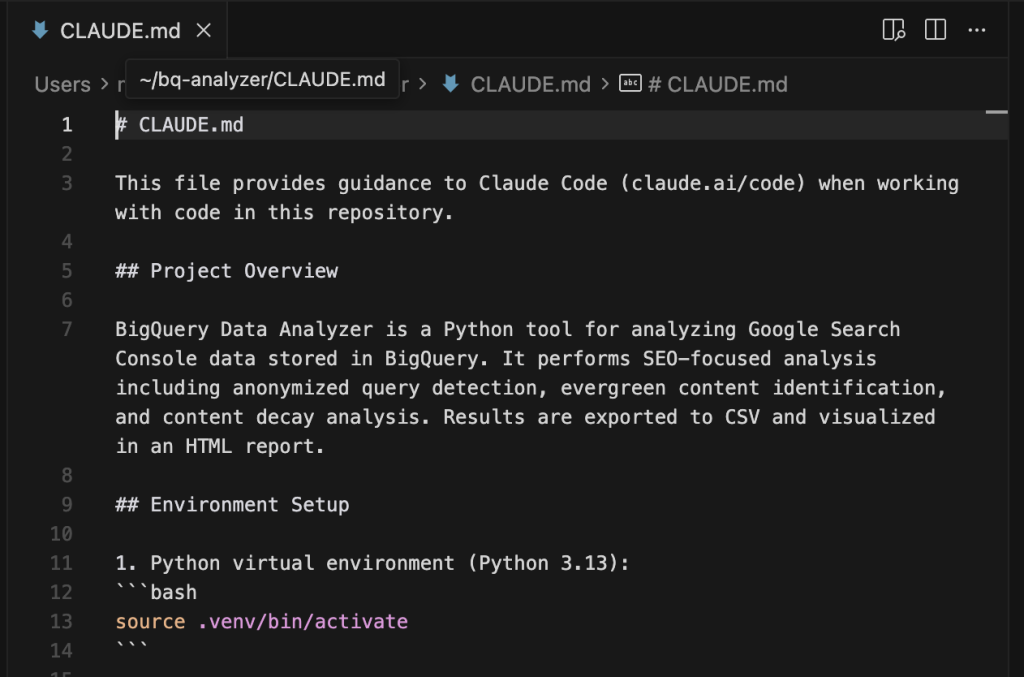The width and height of the screenshot is (1024, 677).
Task: Open preview to the side
Action: pyautogui.click(x=893, y=30)
